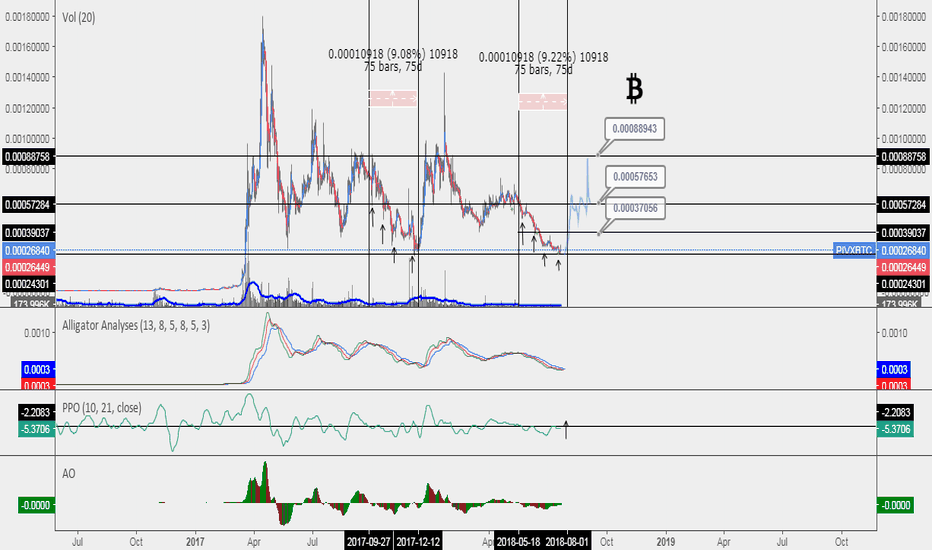Click the 0.00160000 tick on the right price axis

point(903,46)
